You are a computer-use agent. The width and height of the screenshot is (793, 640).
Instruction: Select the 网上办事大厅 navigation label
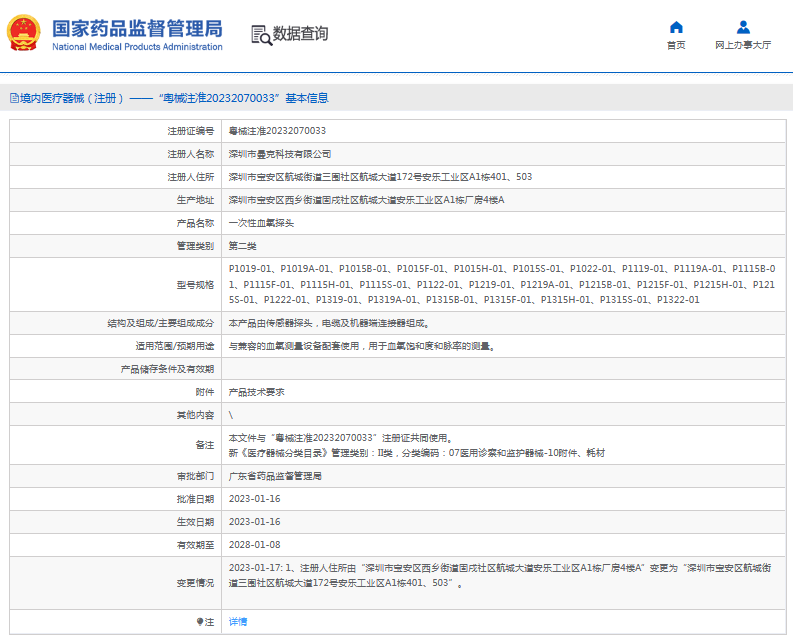coord(743,45)
